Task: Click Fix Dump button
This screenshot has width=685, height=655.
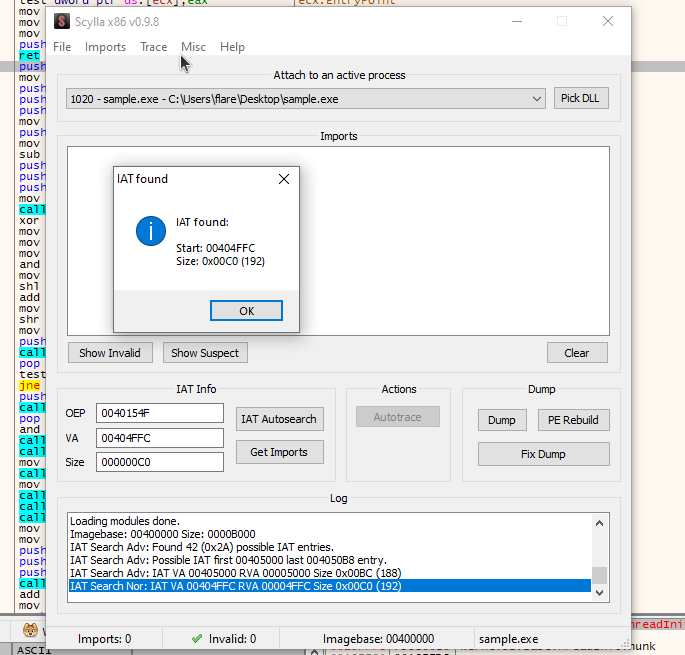Action: pyautogui.click(x=543, y=454)
